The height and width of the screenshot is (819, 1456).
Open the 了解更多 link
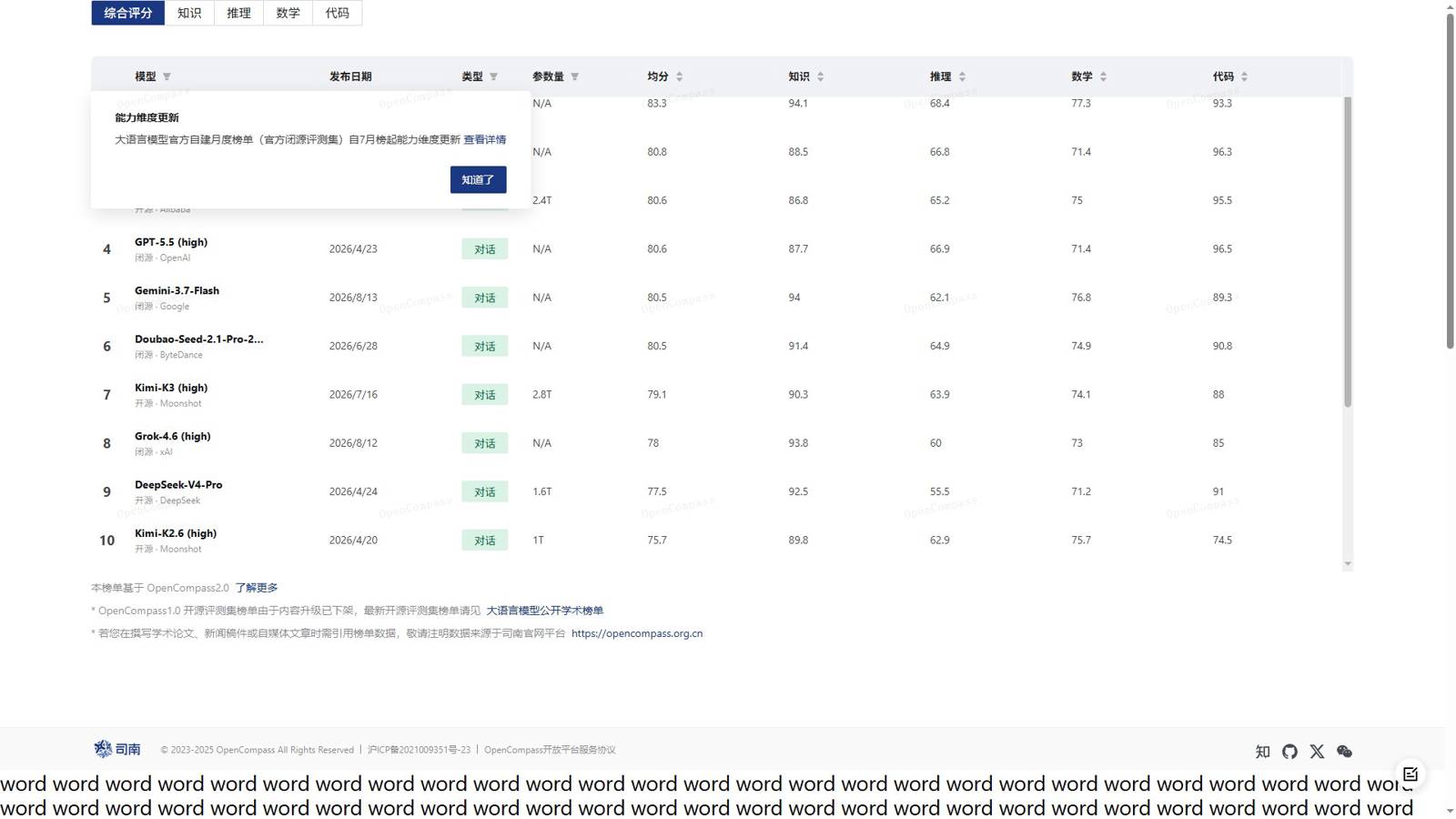click(x=257, y=588)
